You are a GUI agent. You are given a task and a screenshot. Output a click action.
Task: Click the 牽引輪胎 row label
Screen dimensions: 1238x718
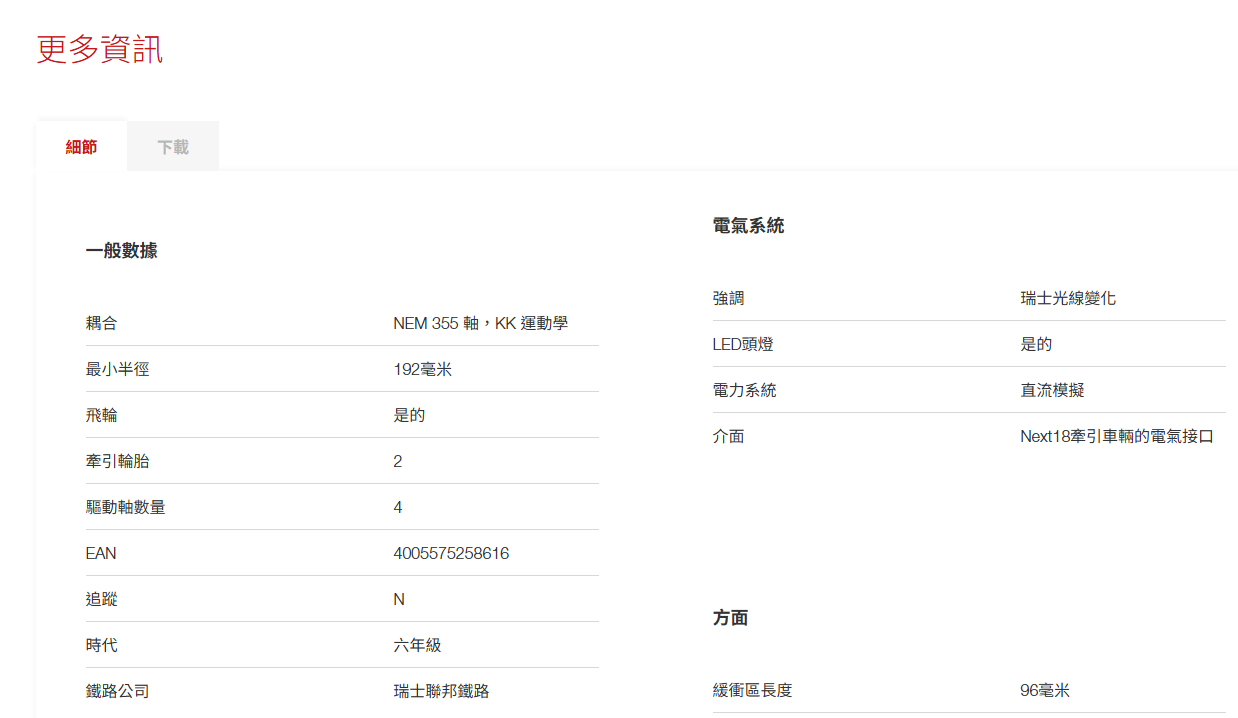pyautogui.click(x=117, y=461)
